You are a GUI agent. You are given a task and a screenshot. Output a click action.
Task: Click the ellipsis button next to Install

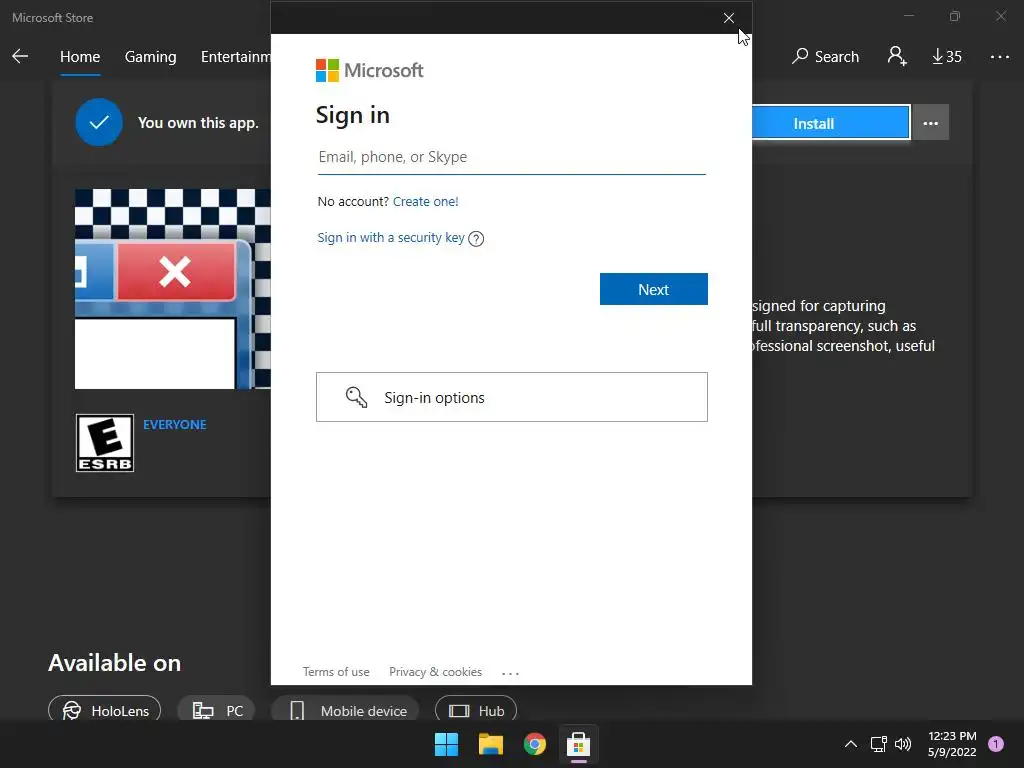[x=931, y=123]
